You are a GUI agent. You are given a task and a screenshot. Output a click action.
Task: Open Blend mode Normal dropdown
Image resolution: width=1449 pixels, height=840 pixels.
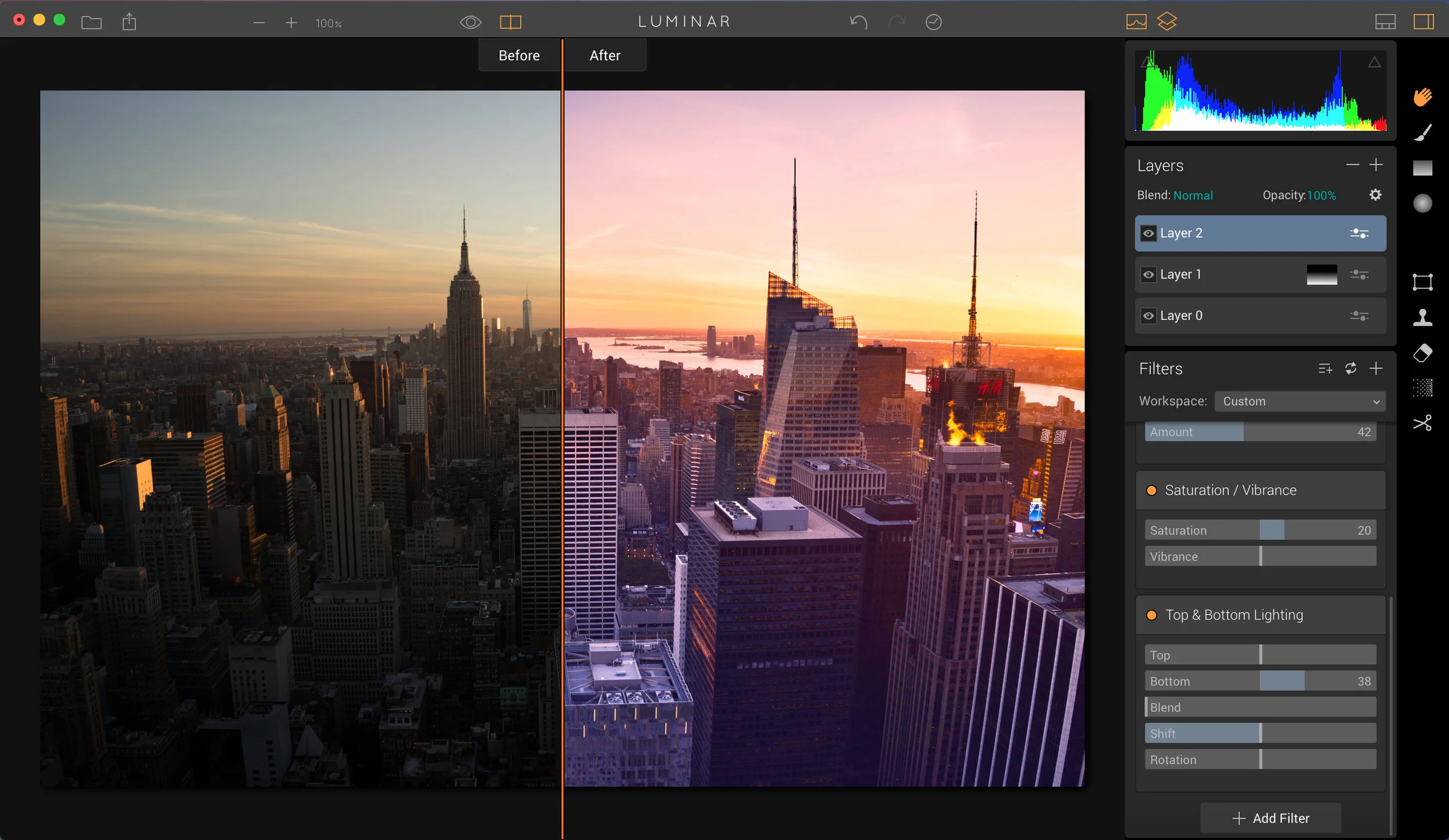click(1192, 196)
